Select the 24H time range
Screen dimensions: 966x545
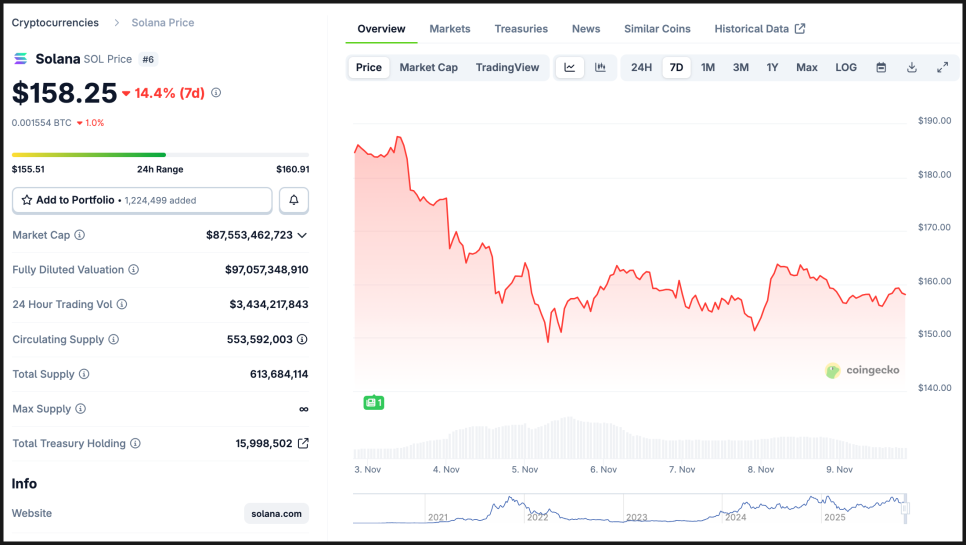(641, 68)
